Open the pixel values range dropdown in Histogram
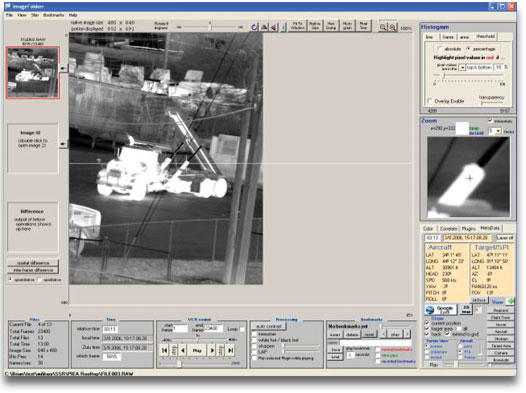Screen dimensions: 526x393 [x=462, y=68]
